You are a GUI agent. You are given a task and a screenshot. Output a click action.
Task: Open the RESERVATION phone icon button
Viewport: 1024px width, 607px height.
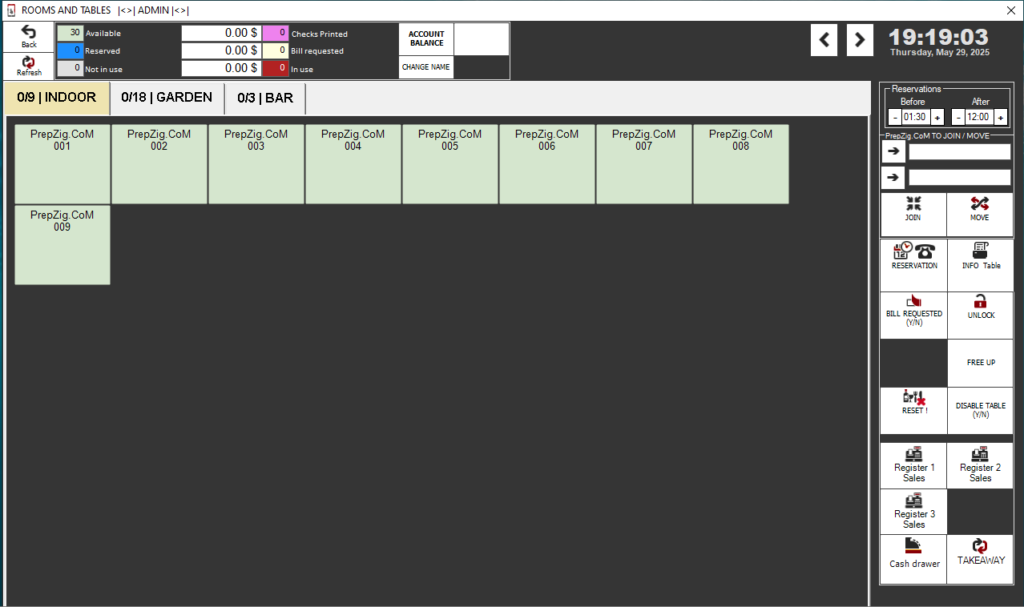pyautogui.click(x=914, y=265)
